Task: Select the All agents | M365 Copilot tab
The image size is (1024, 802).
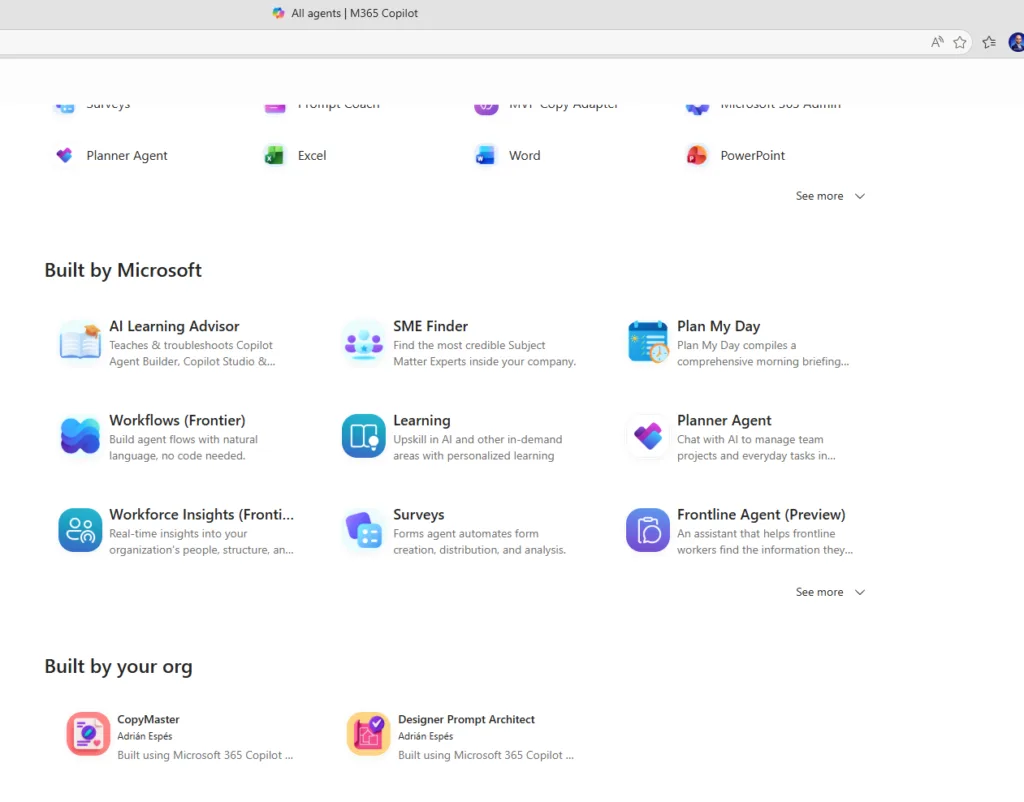Action: pyautogui.click(x=345, y=13)
